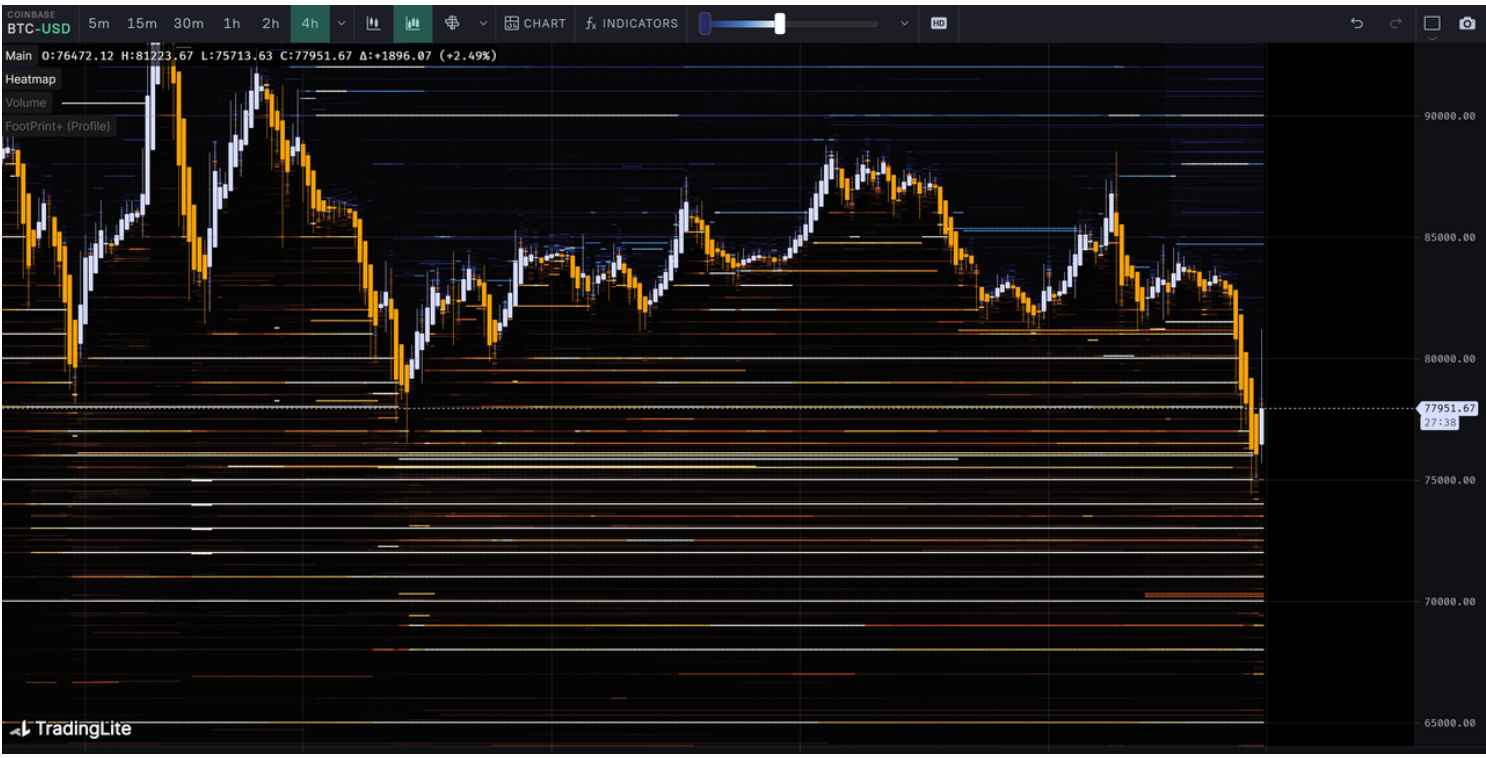Expand the timeframe dropdown next to 4h

click(342, 23)
